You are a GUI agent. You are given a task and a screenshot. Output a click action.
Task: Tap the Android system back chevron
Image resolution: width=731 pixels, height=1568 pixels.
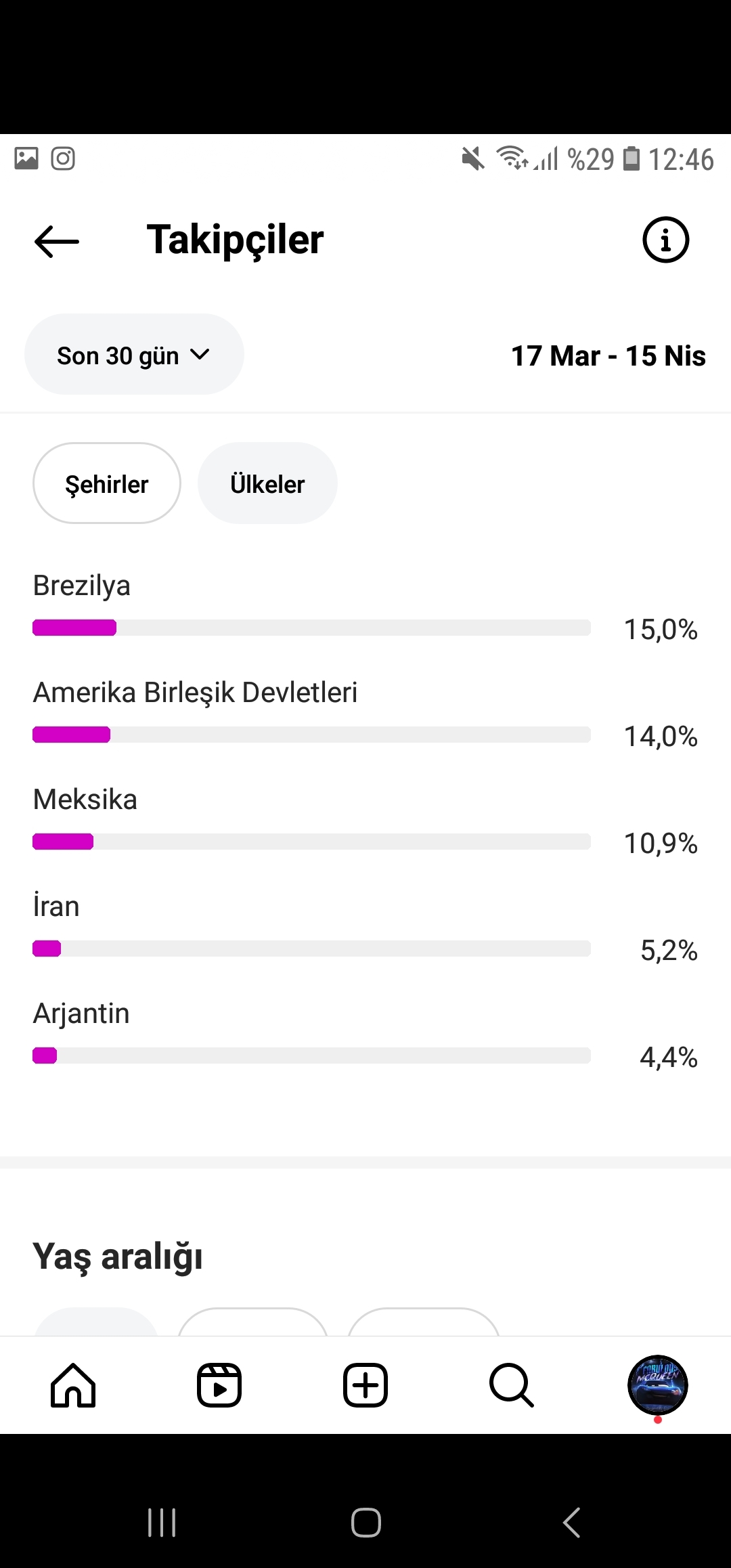(x=571, y=1523)
